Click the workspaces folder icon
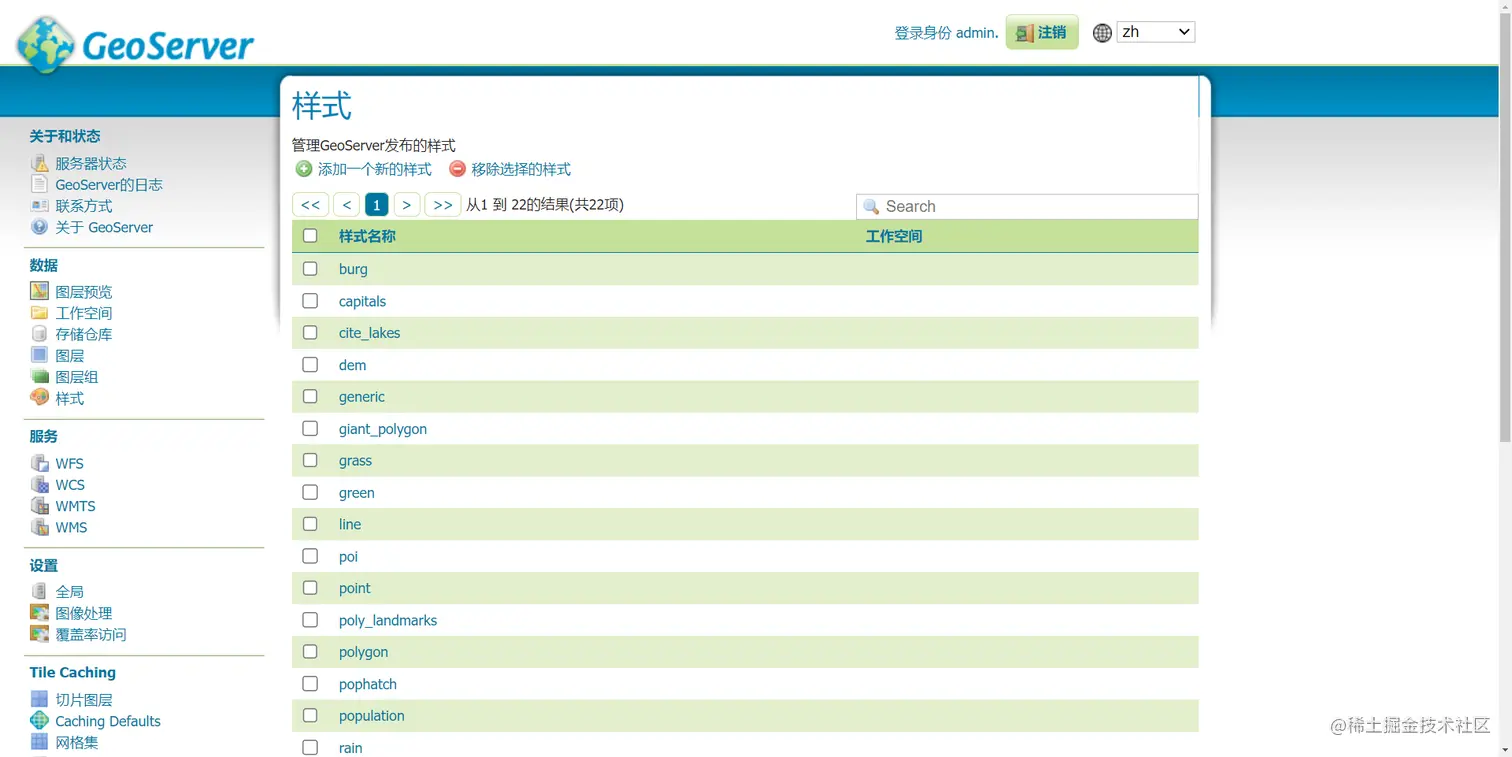The width and height of the screenshot is (1512, 757). (x=39, y=313)
